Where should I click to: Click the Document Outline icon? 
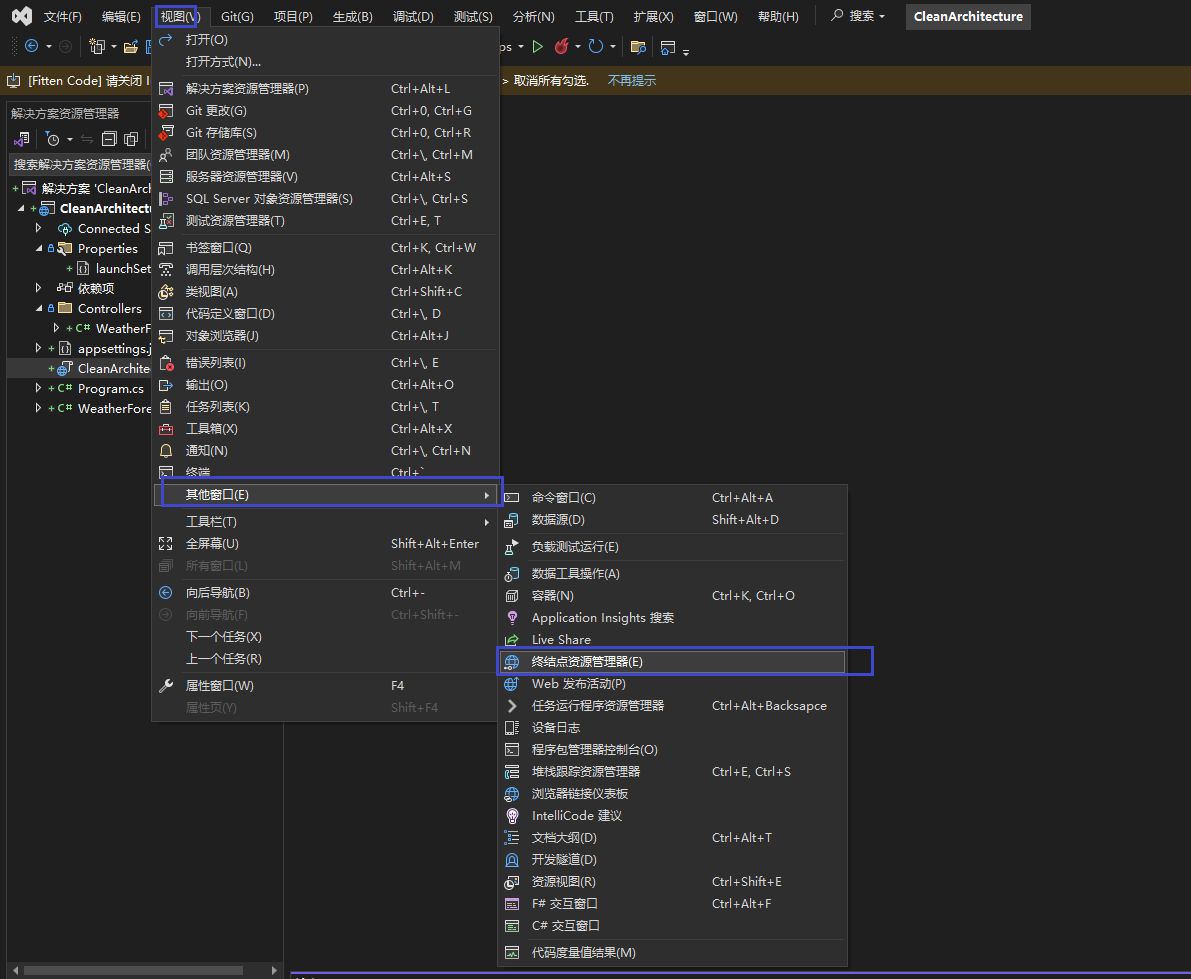[x=512, y=838]
